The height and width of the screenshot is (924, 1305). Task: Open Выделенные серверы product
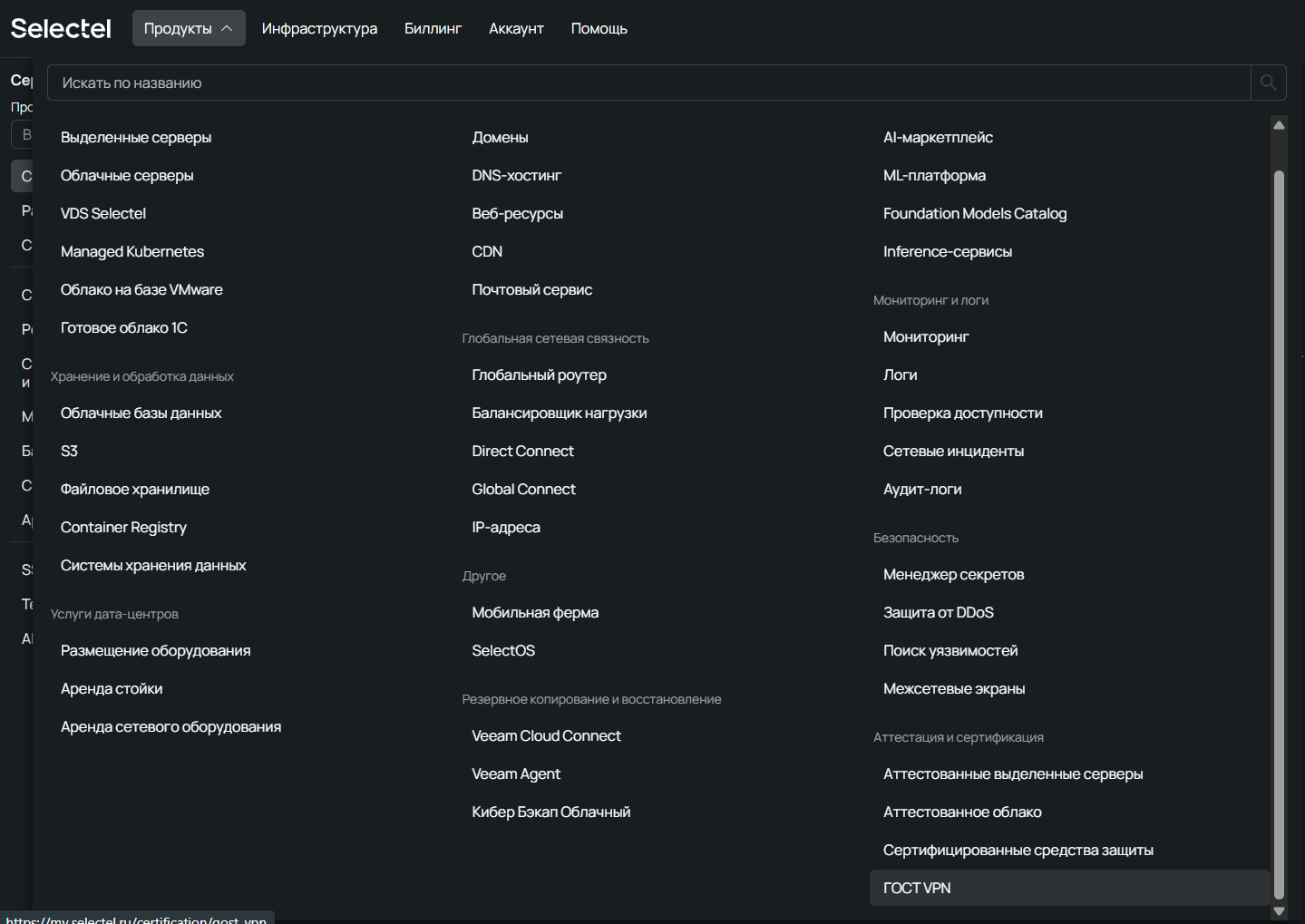(x=136, y=138)
